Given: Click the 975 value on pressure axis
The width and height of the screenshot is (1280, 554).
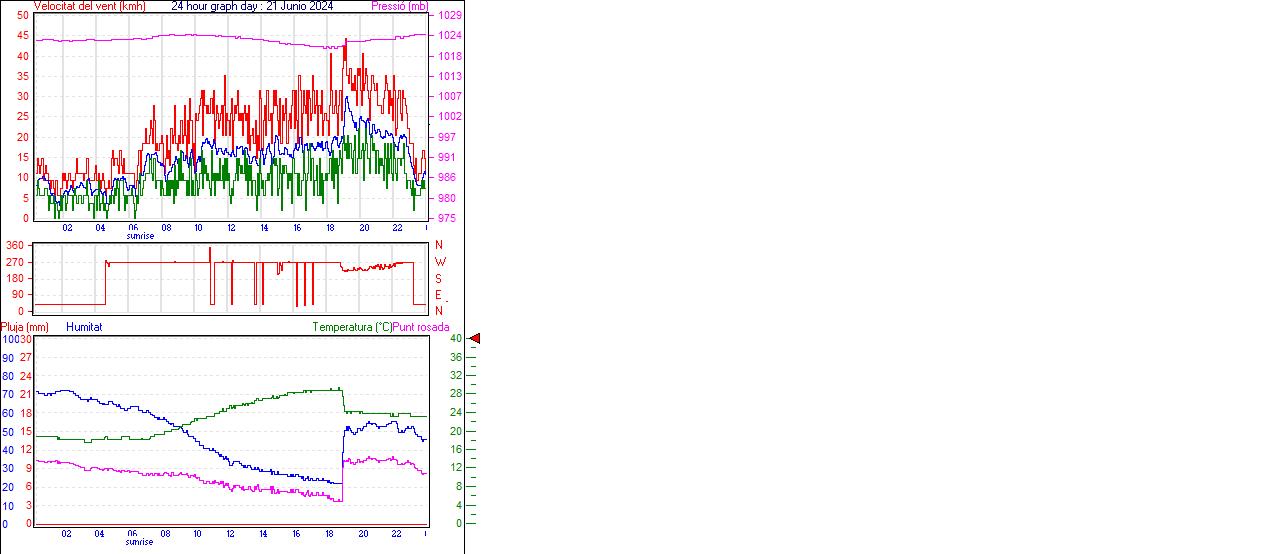Looking at the screenshot, I should pos(448,218).
